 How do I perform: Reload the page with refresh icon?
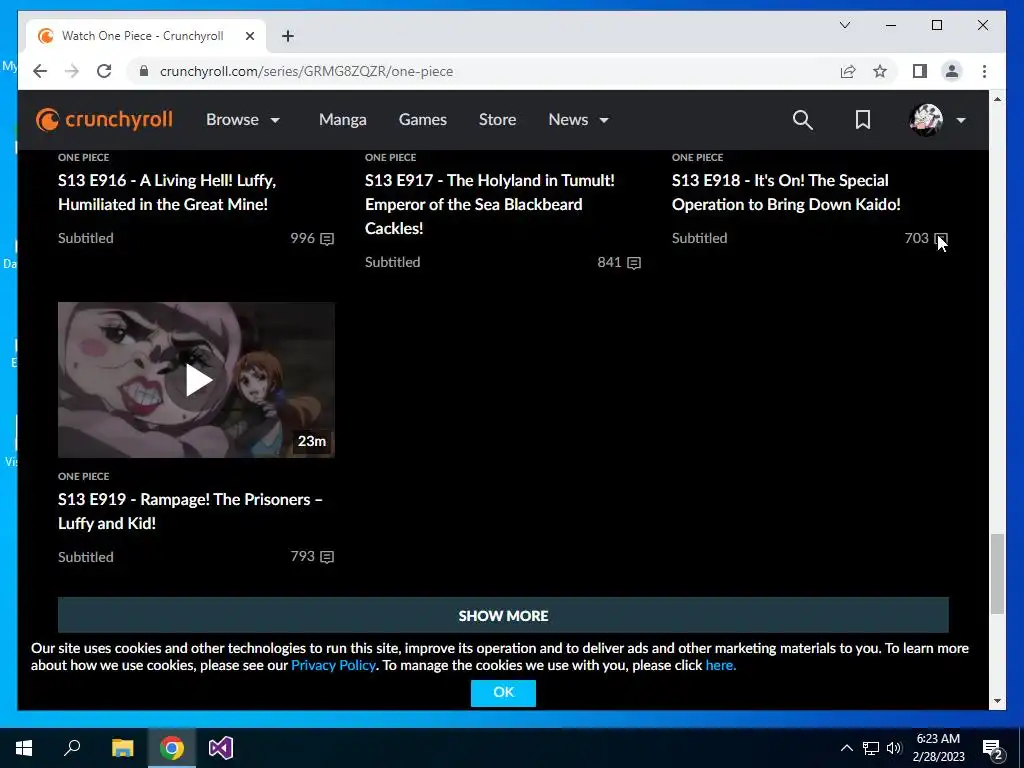point(104,71)
